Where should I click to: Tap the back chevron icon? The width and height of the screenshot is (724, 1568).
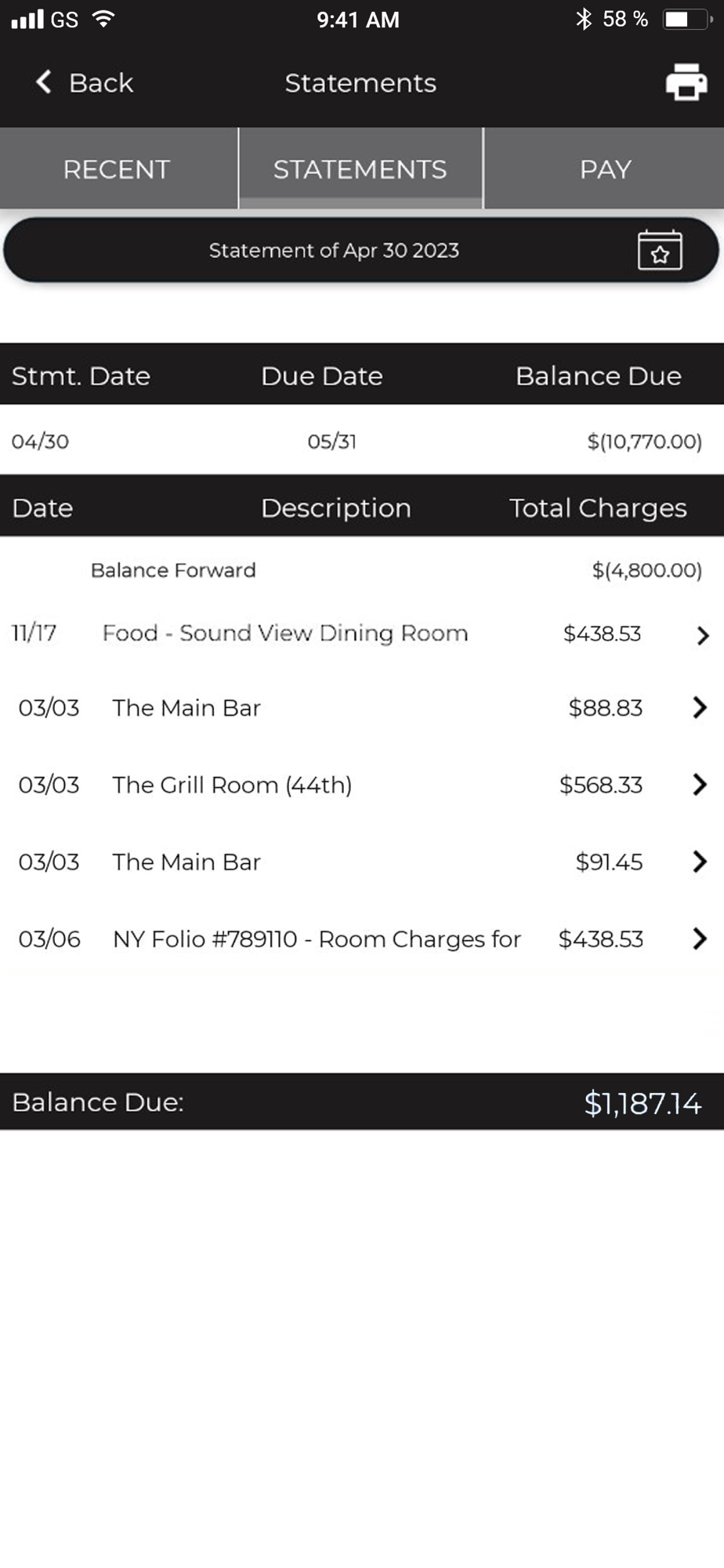click(44, 82)
